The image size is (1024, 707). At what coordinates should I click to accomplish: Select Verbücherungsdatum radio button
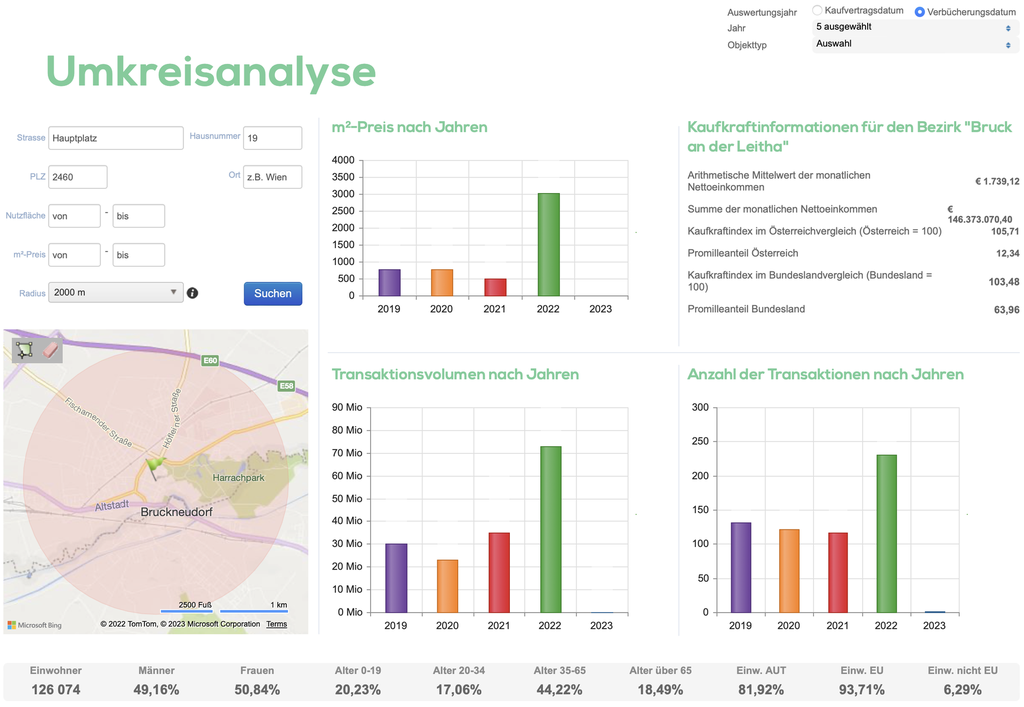coord(920,11)
